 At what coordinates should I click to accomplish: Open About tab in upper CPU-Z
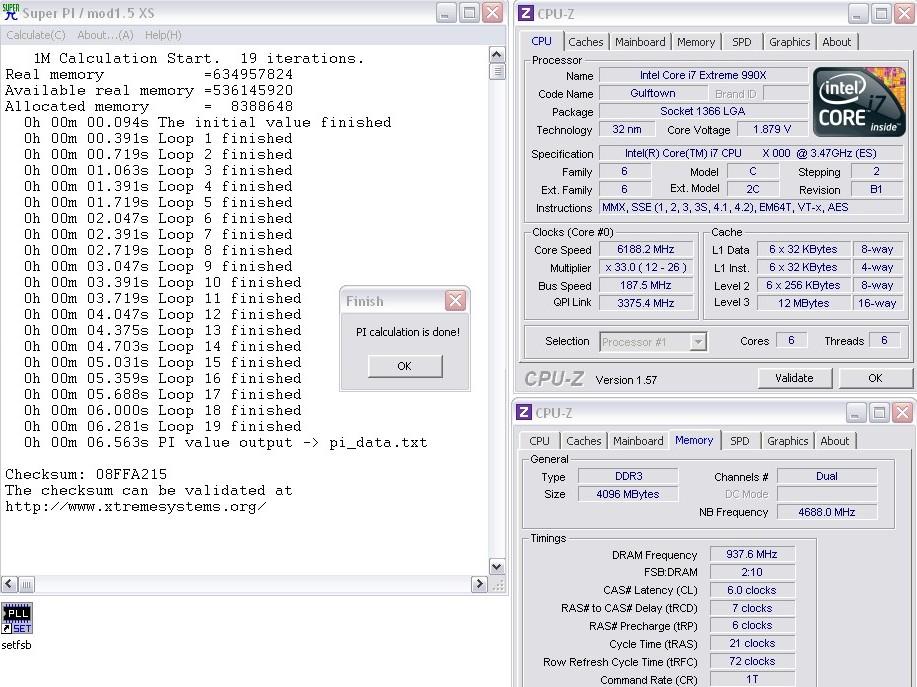[x=836, y=42]
